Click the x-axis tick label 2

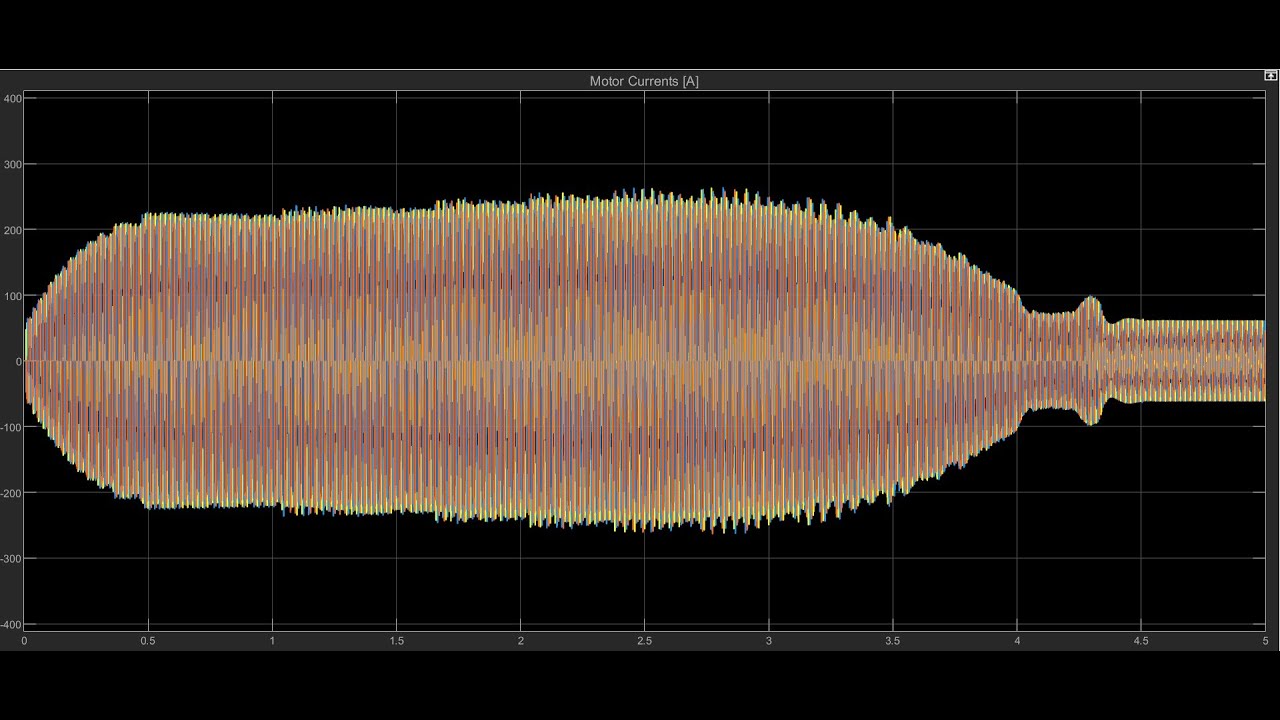(x=521, y=641)
